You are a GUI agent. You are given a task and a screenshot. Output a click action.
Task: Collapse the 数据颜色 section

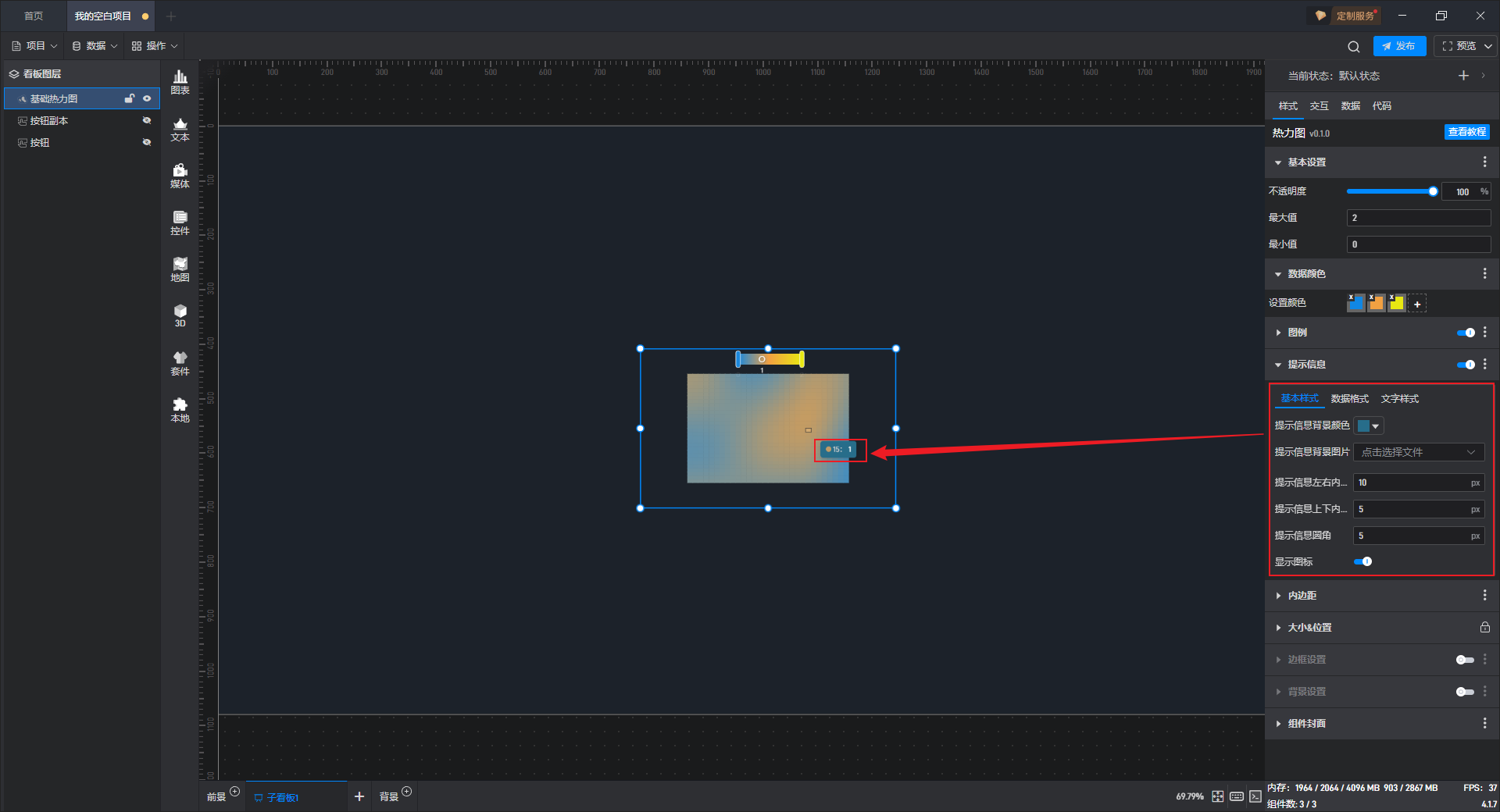(x=1278, y=274)
